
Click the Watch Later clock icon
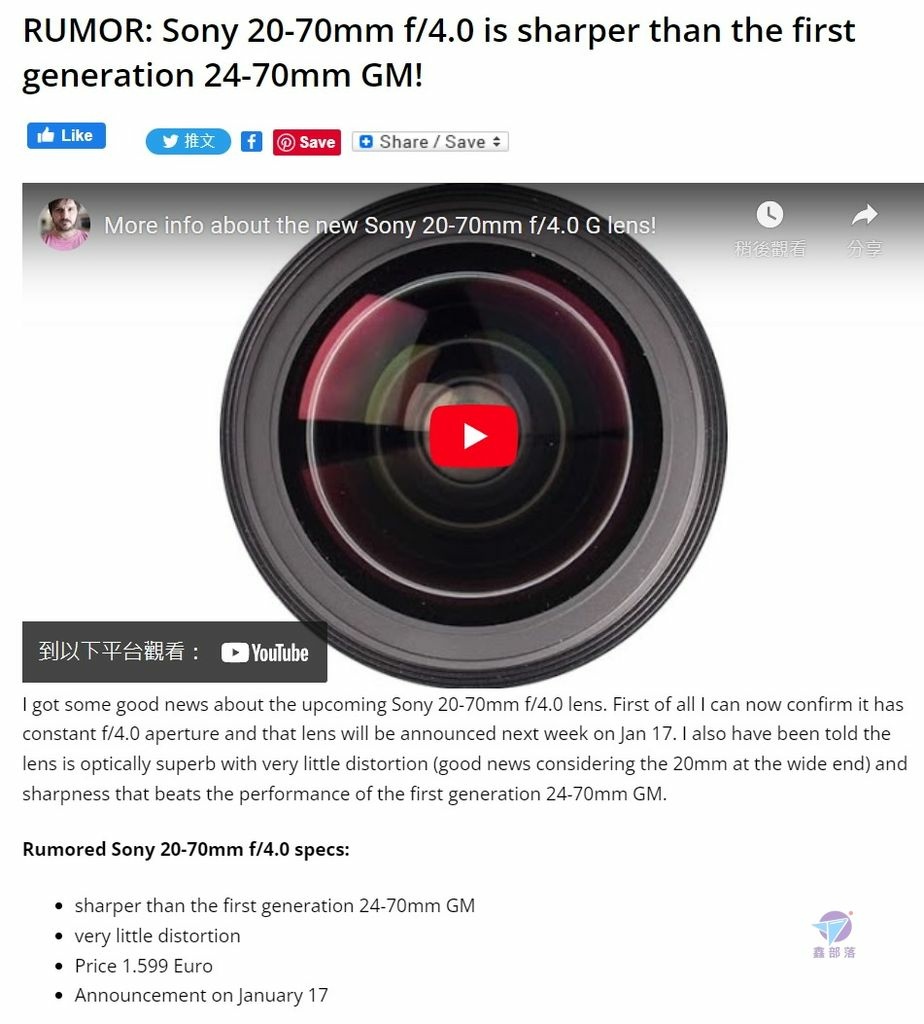click(x=770, y=214)
